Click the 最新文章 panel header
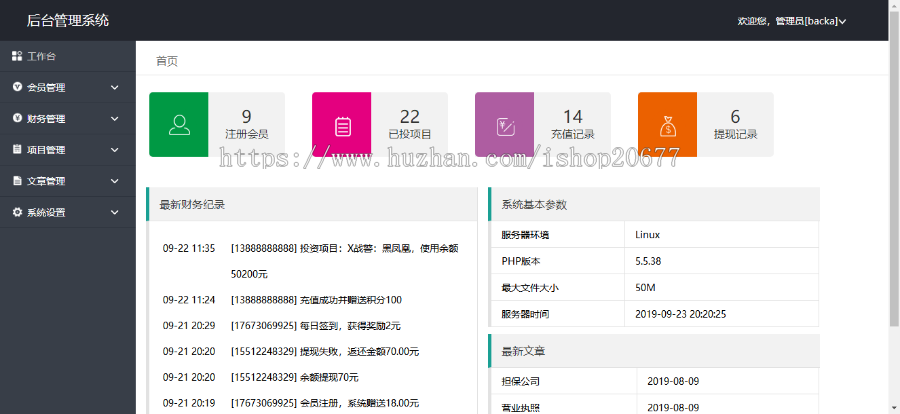The image size is (900, 414). [654, 351]
